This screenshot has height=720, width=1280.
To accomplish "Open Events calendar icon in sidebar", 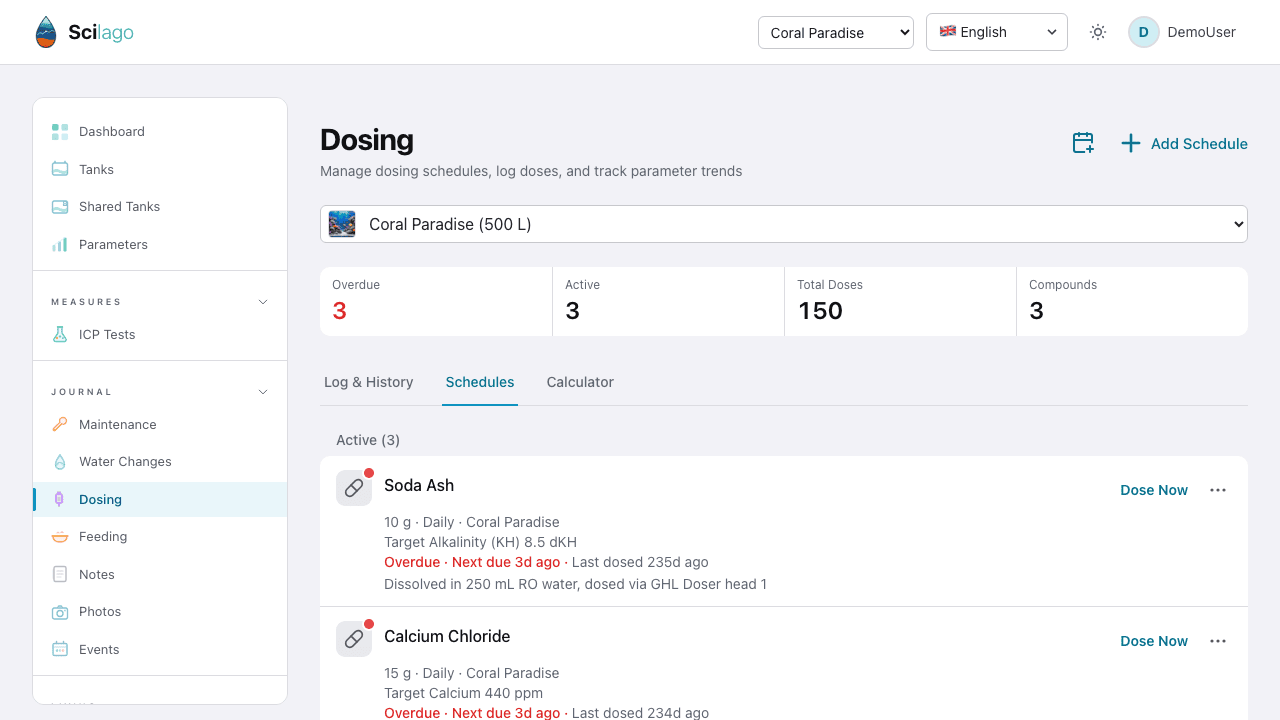I will 60,649.
